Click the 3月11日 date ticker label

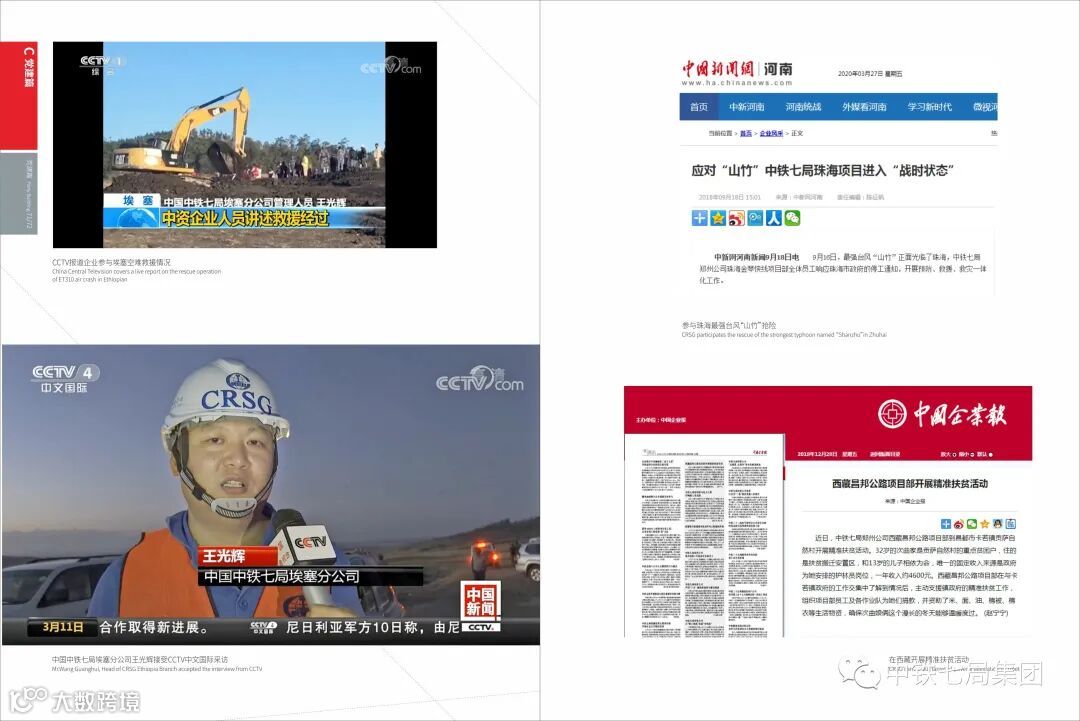point(63,627)
